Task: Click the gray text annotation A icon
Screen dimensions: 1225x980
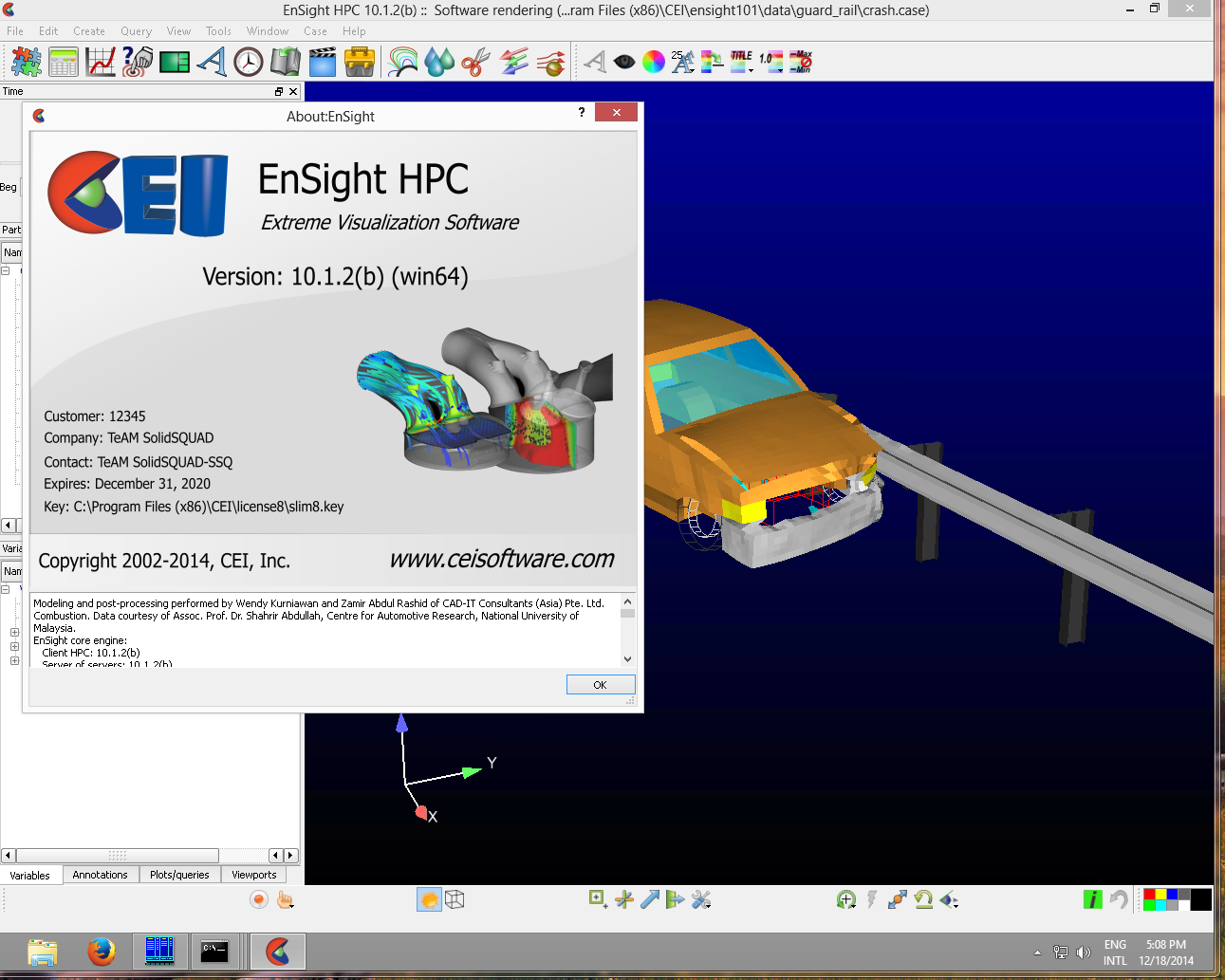Action: point(595,63)
